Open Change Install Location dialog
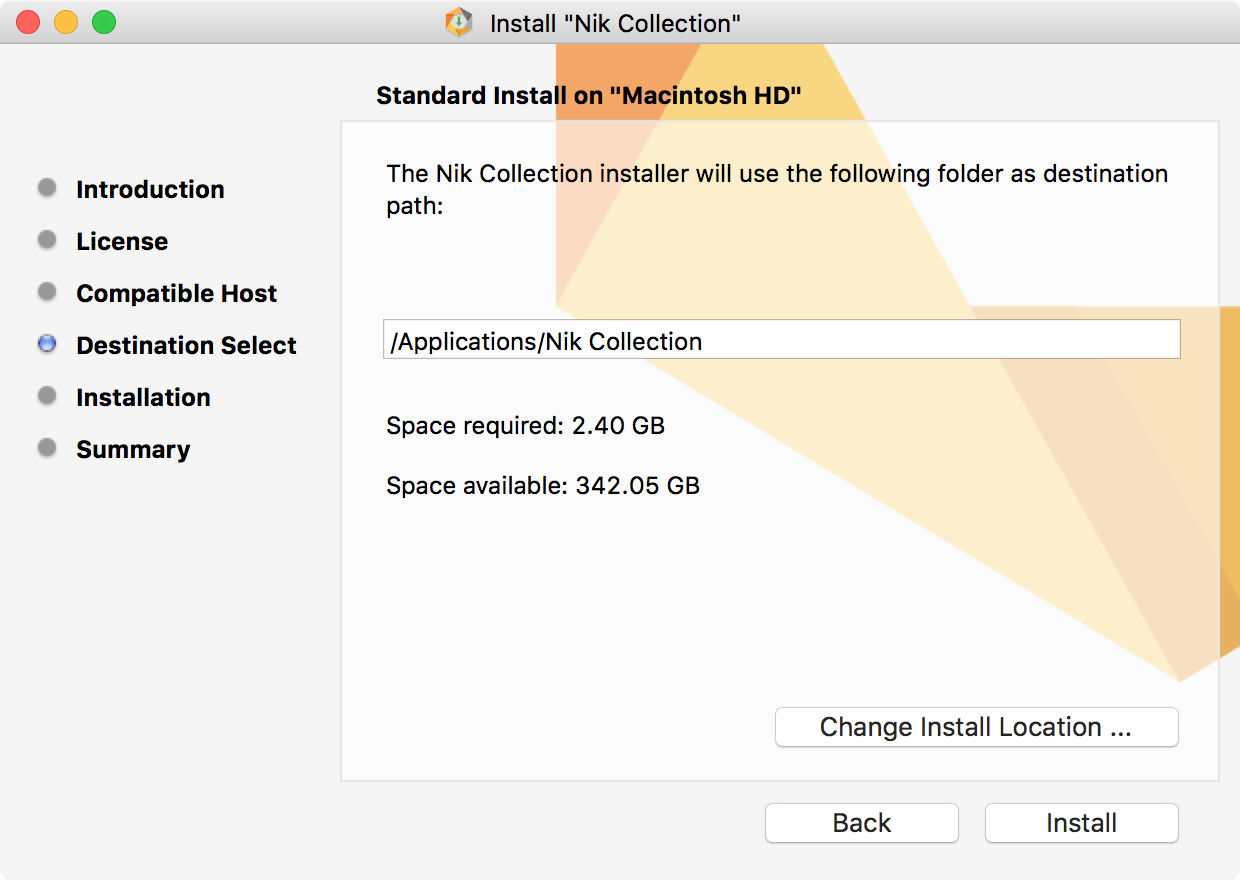 pos(976,727)
